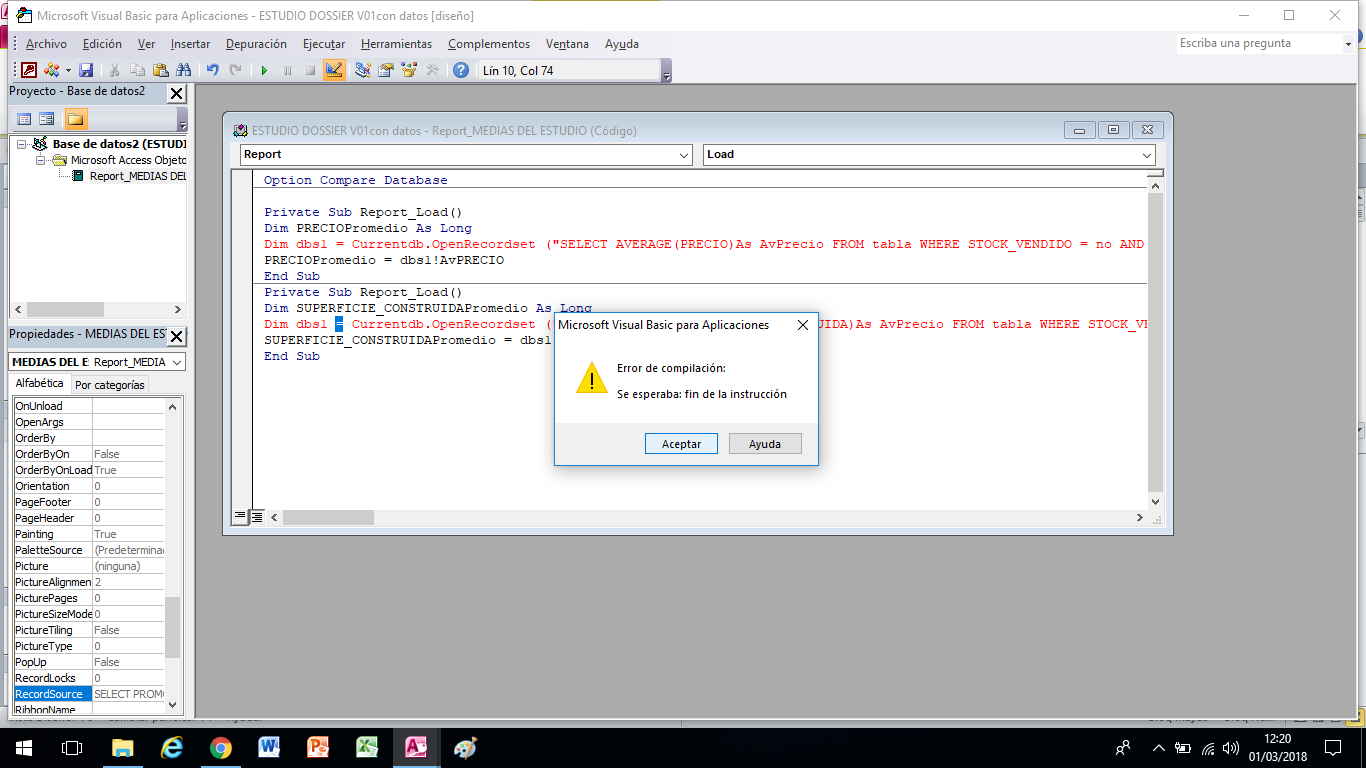Click Ayuda button in the error dialog
The image size is (1366, 768).
pos(765,444)
